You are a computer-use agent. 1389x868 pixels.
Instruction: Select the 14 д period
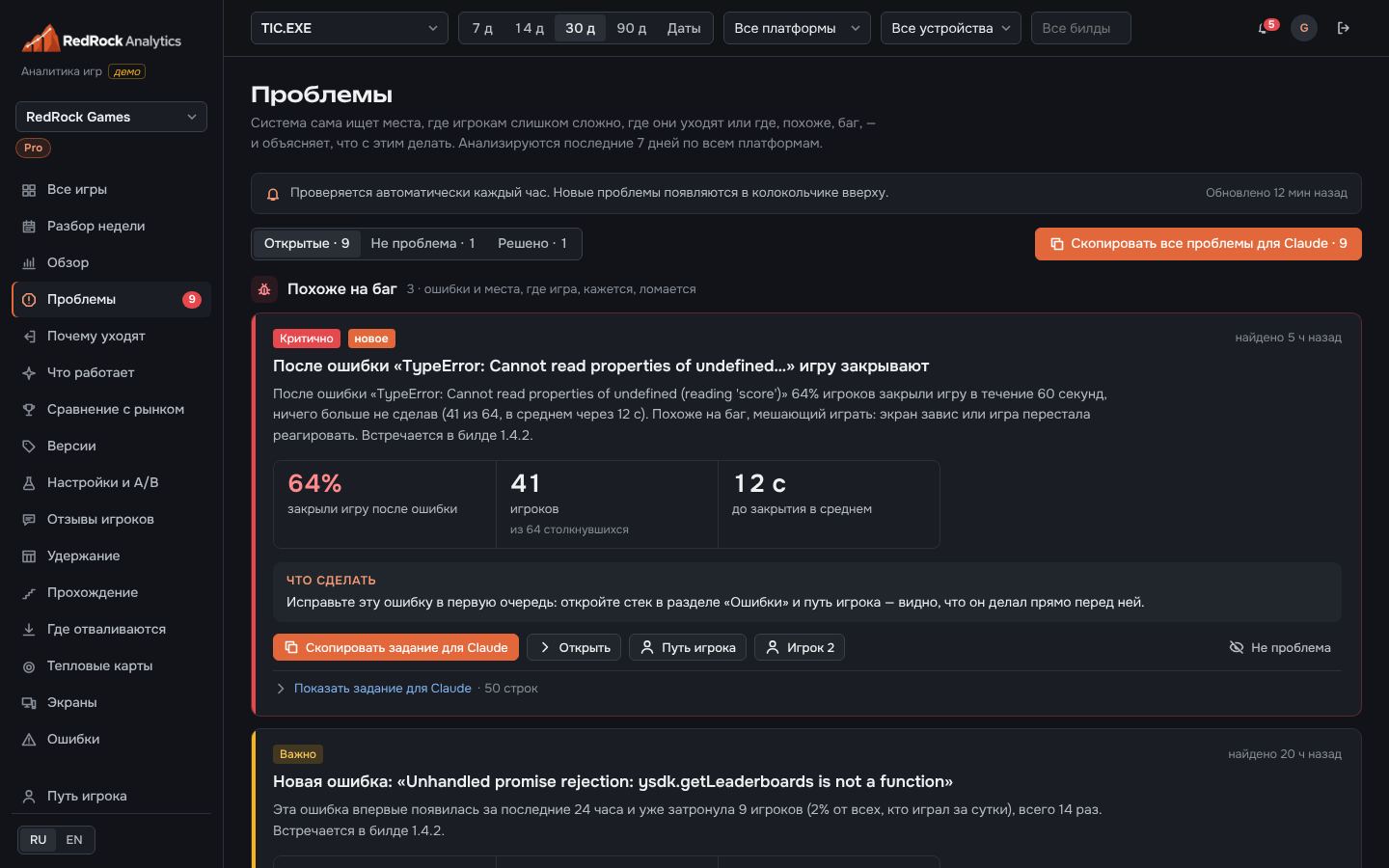(530, 28)
